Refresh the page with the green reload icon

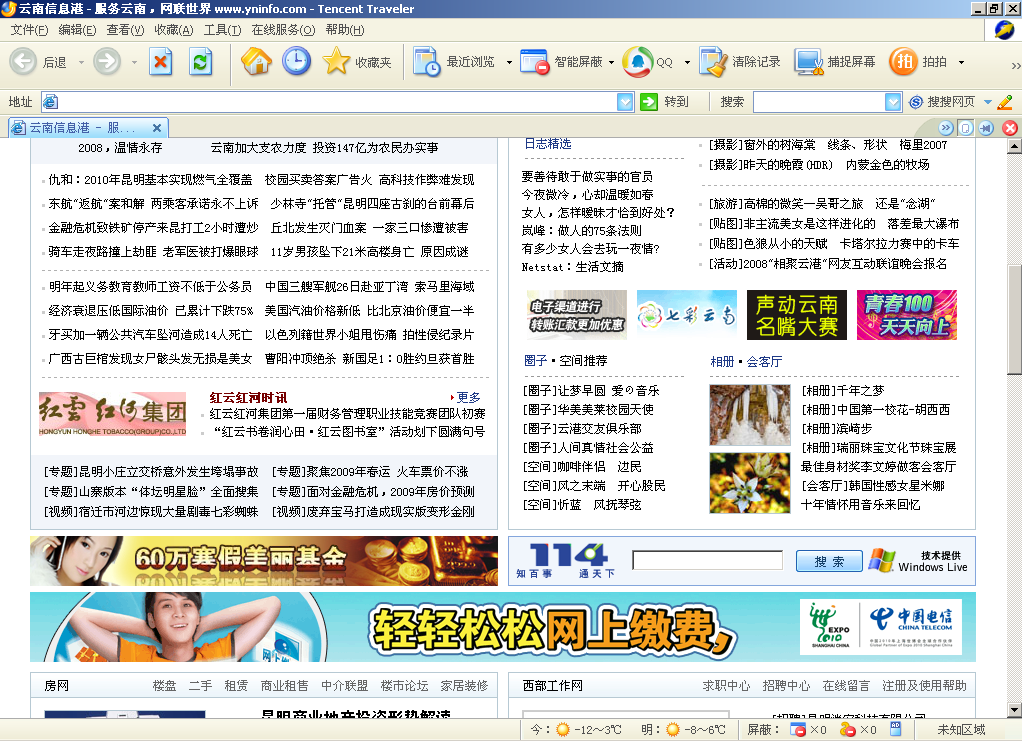coord(201,62)
